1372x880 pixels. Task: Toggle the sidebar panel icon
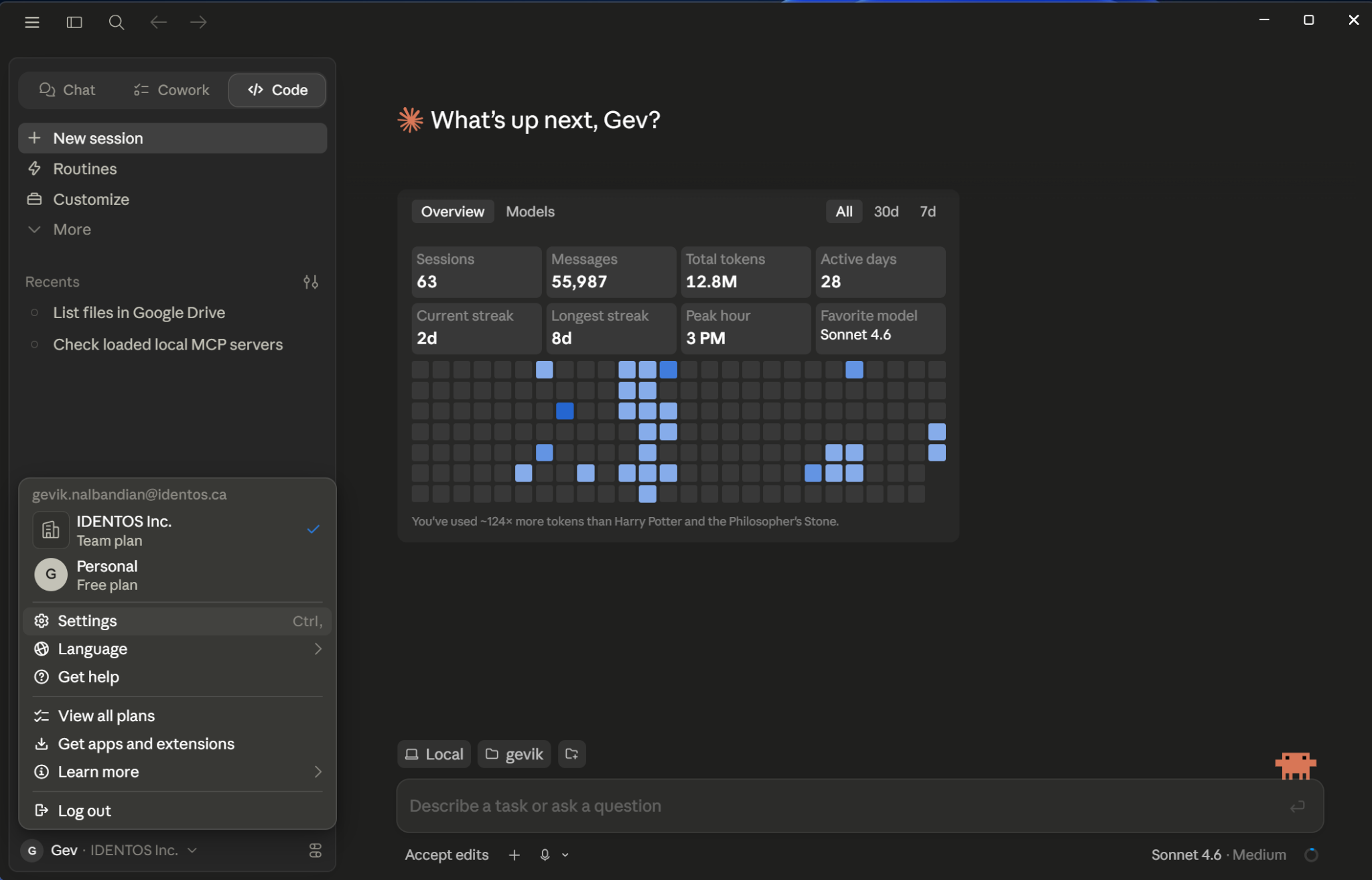pos(74,22)
